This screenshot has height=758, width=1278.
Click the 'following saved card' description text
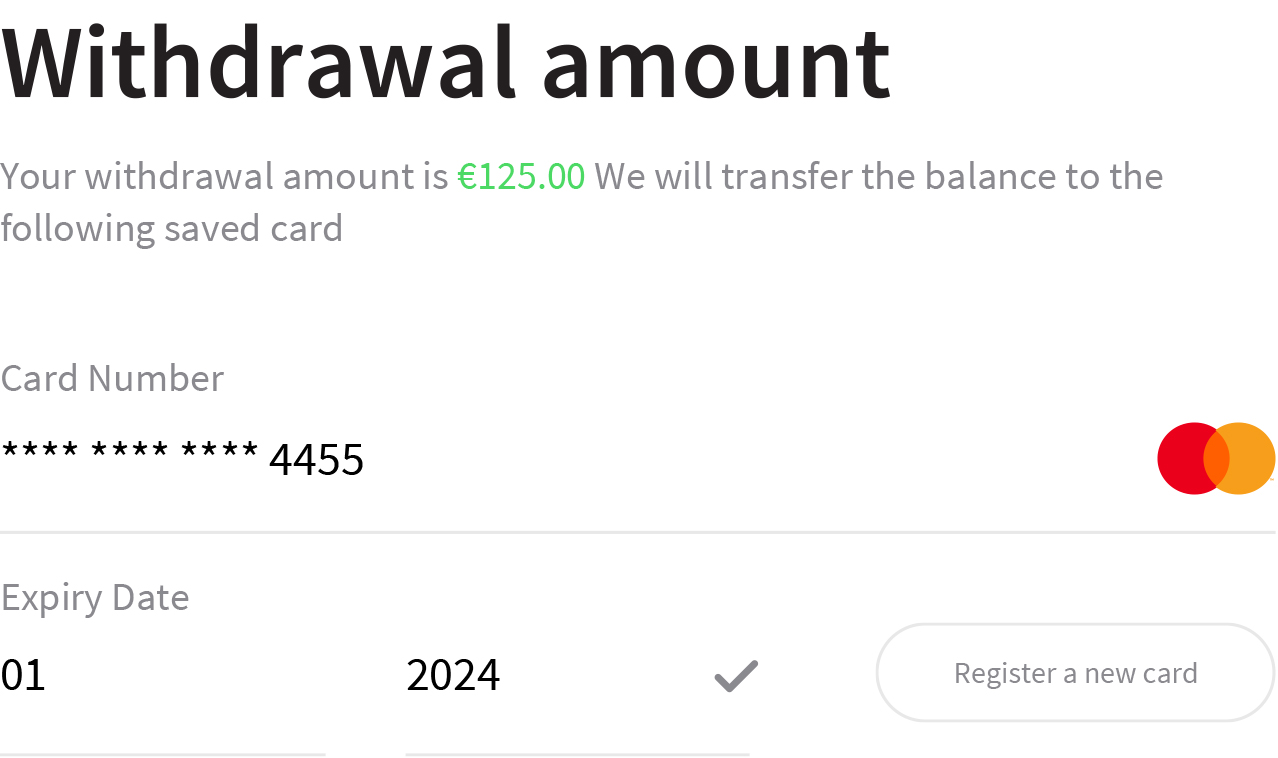tap(172, 228)
